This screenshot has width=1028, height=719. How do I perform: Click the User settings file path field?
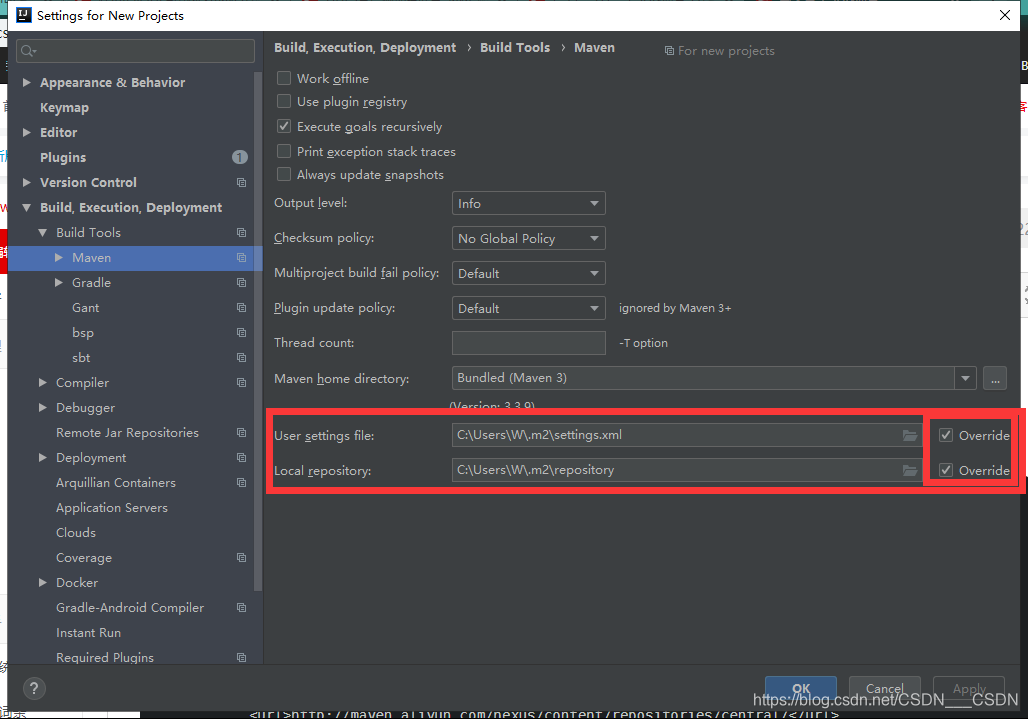point(686,435)
